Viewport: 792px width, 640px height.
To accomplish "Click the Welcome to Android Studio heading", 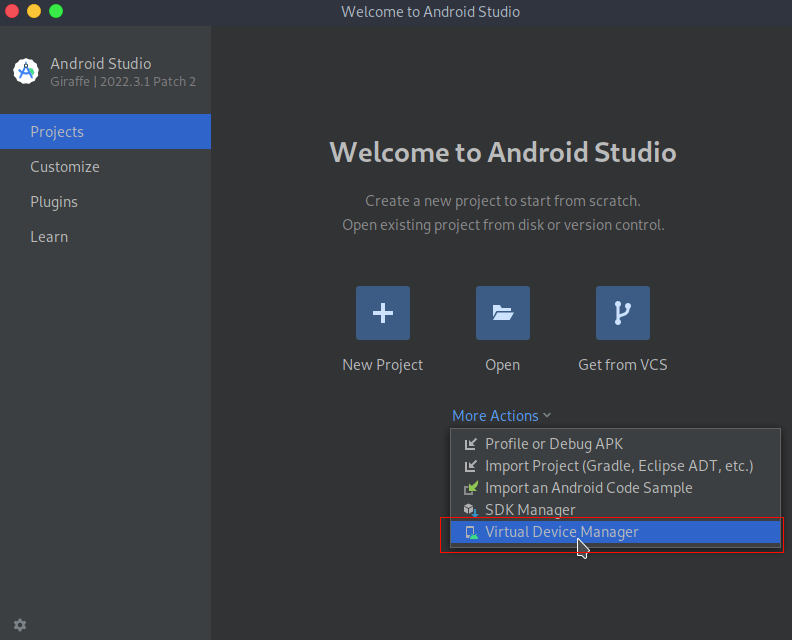I will point(503,152).
